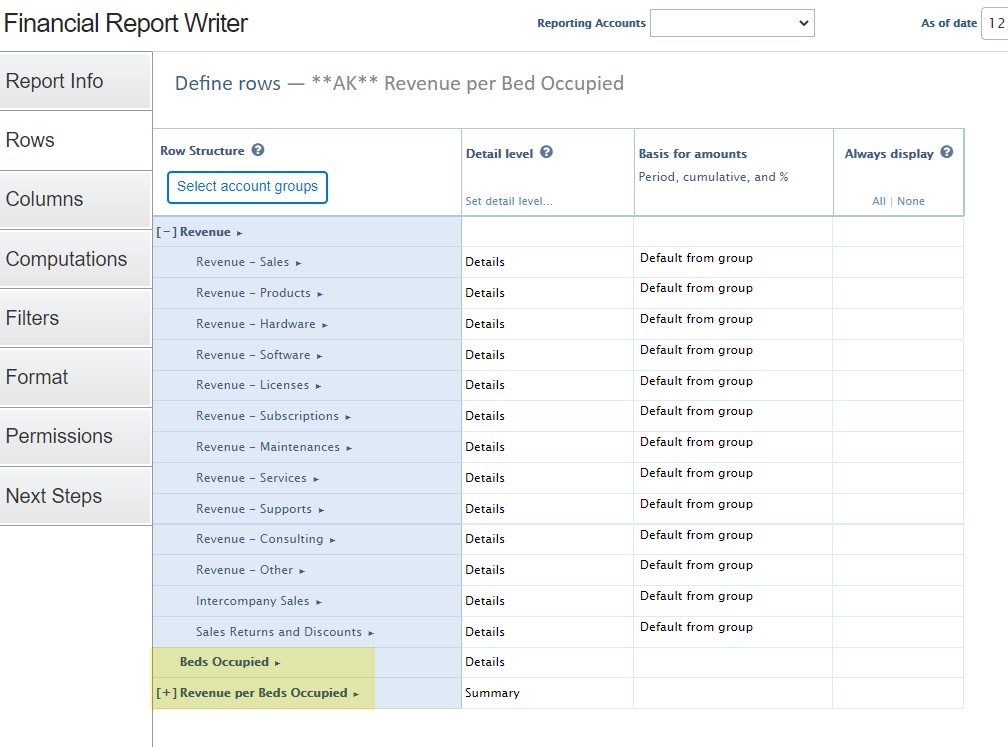Select All under Always display
The image size is (1008, 747).
point(878,201)
